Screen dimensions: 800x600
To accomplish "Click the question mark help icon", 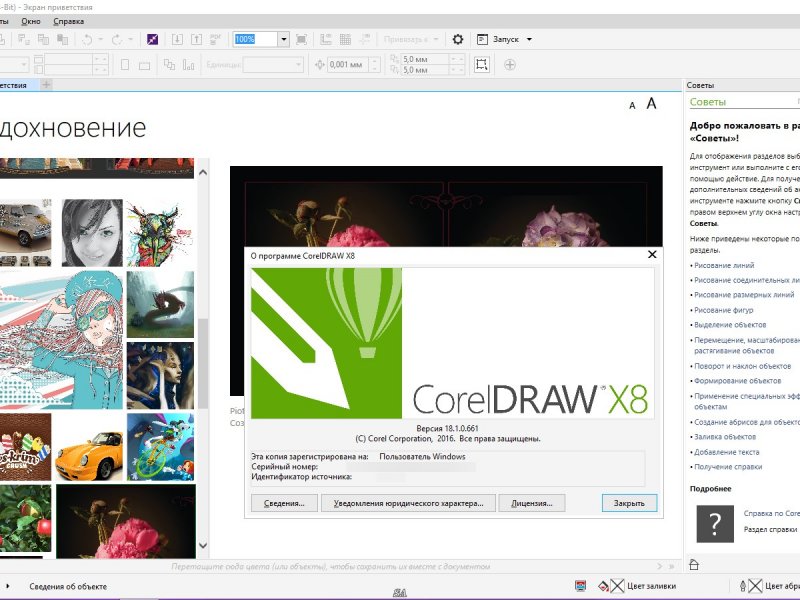I will (x=715, y=524).
